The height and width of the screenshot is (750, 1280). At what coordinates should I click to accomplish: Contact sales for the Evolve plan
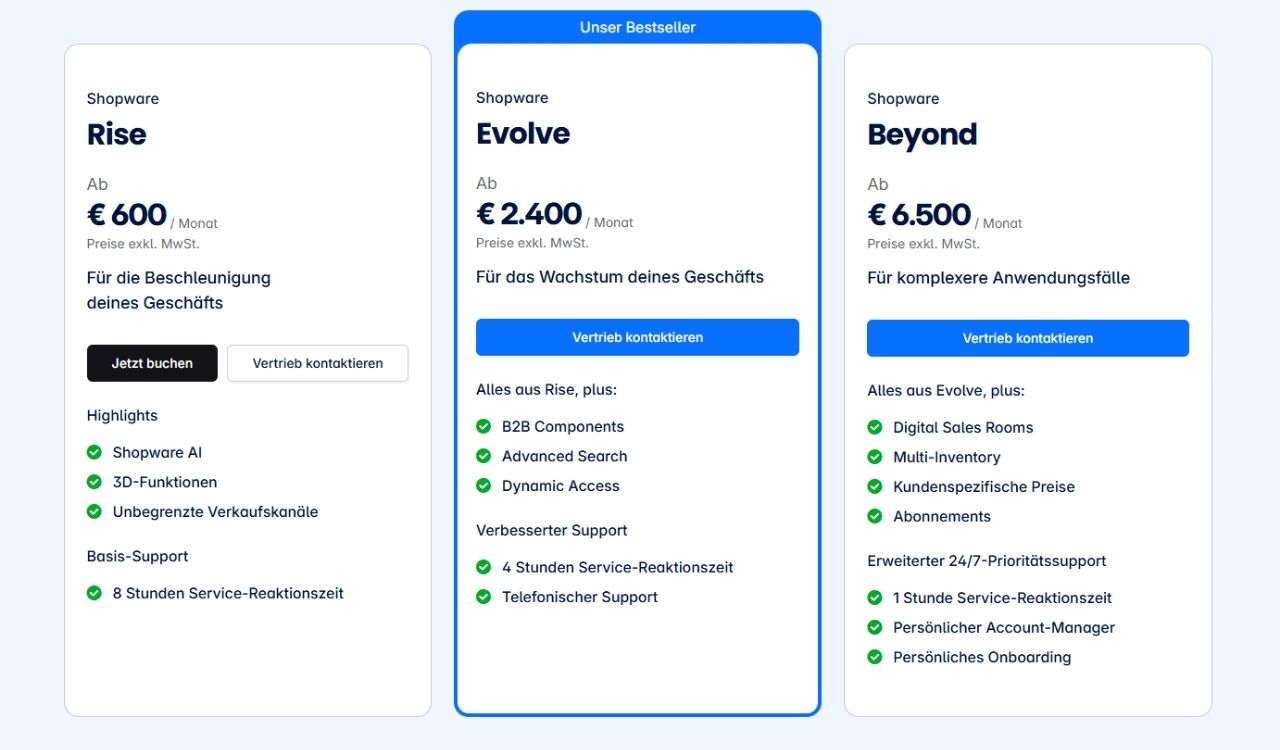(637, 337)
